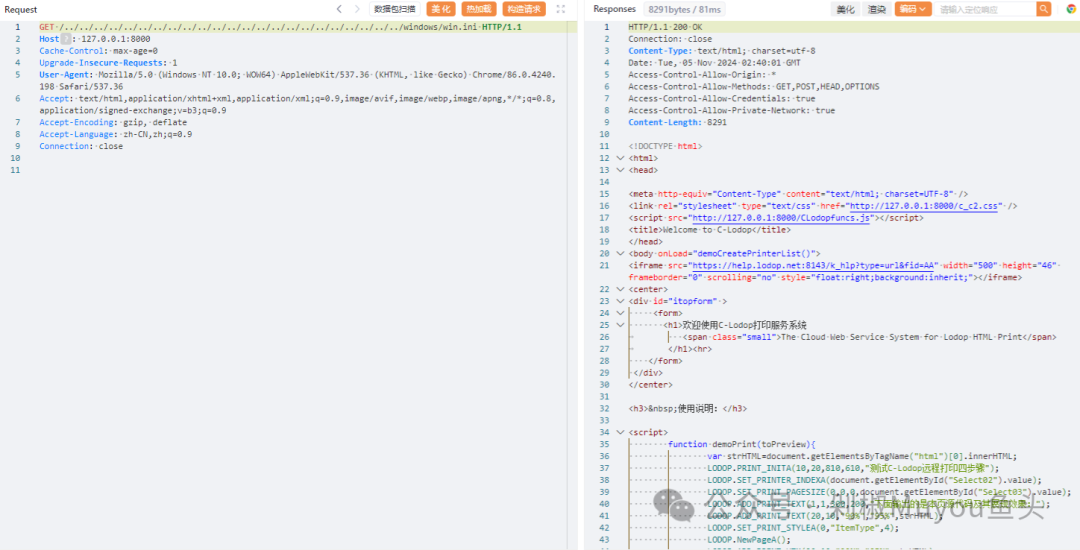
Task: Open the help.lodop.net iframe URL link
Action: [815, 266]
